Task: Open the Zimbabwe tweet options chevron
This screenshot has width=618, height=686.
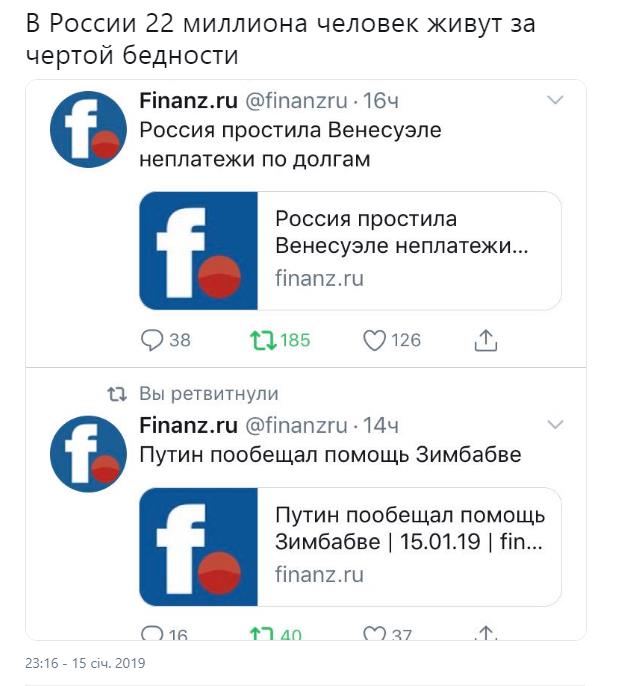Action: coord(555,425)
